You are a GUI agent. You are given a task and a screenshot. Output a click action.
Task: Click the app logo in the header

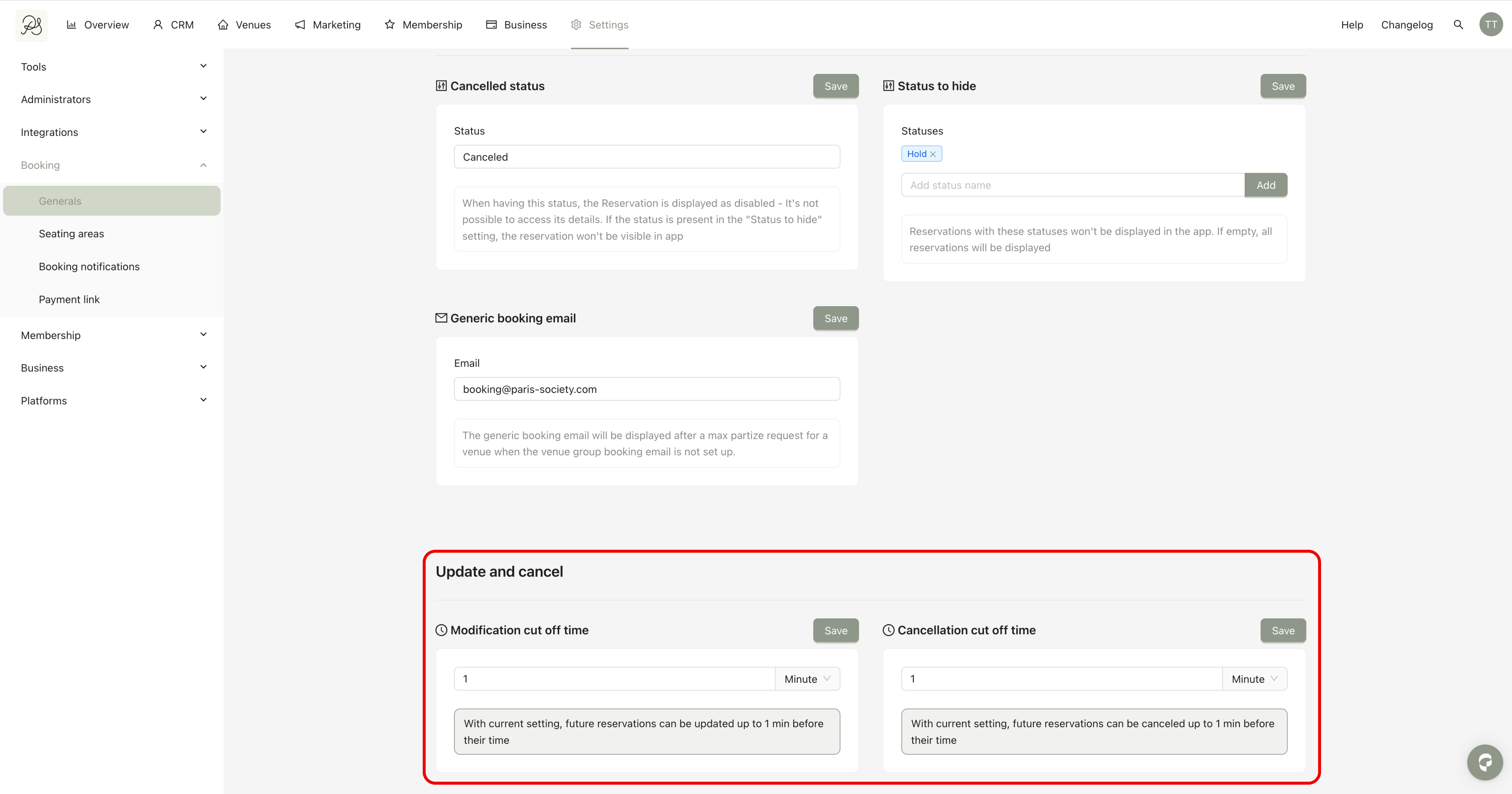point(31,25)
